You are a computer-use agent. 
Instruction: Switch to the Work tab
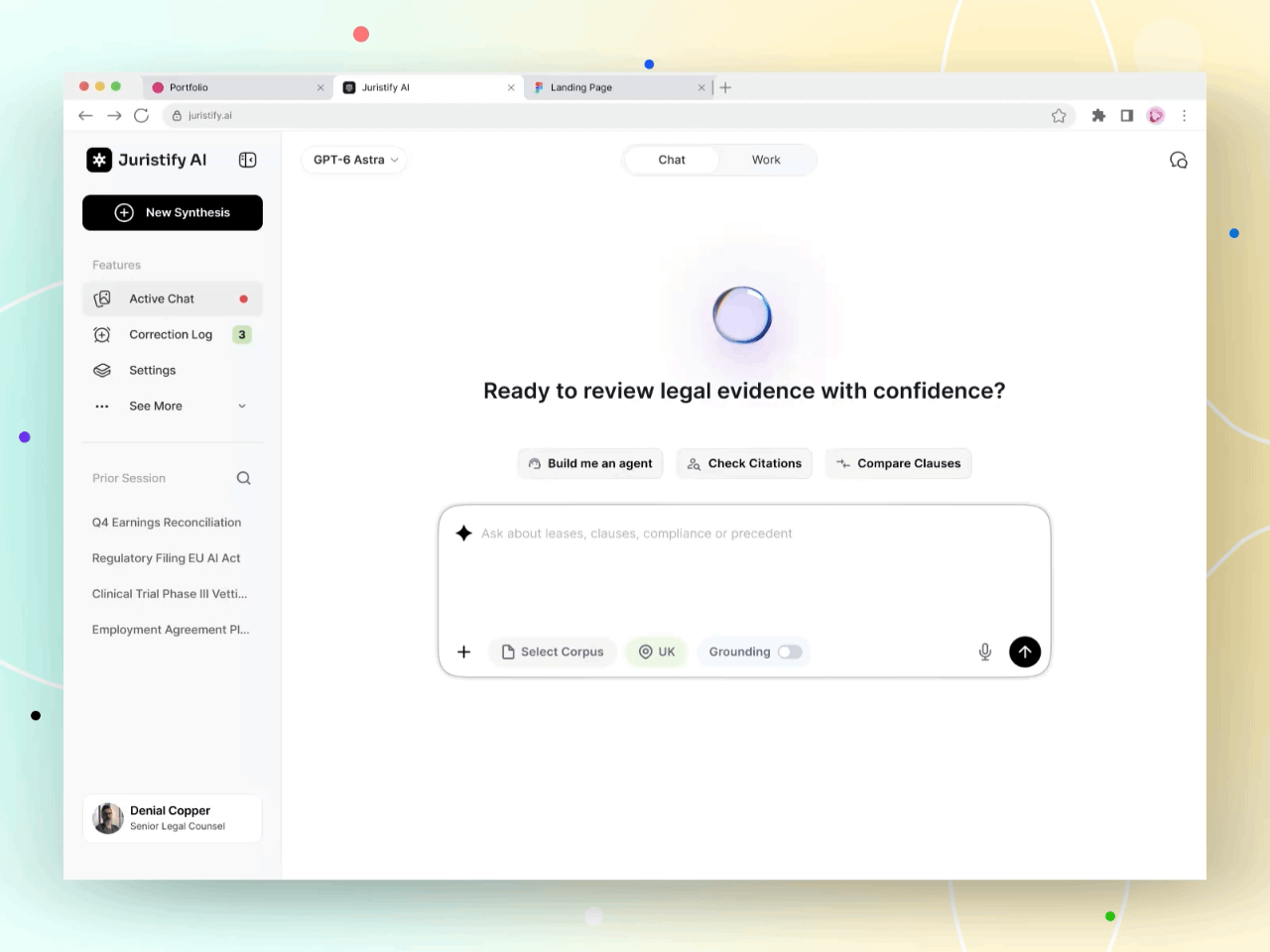click(x=766, y=160)
